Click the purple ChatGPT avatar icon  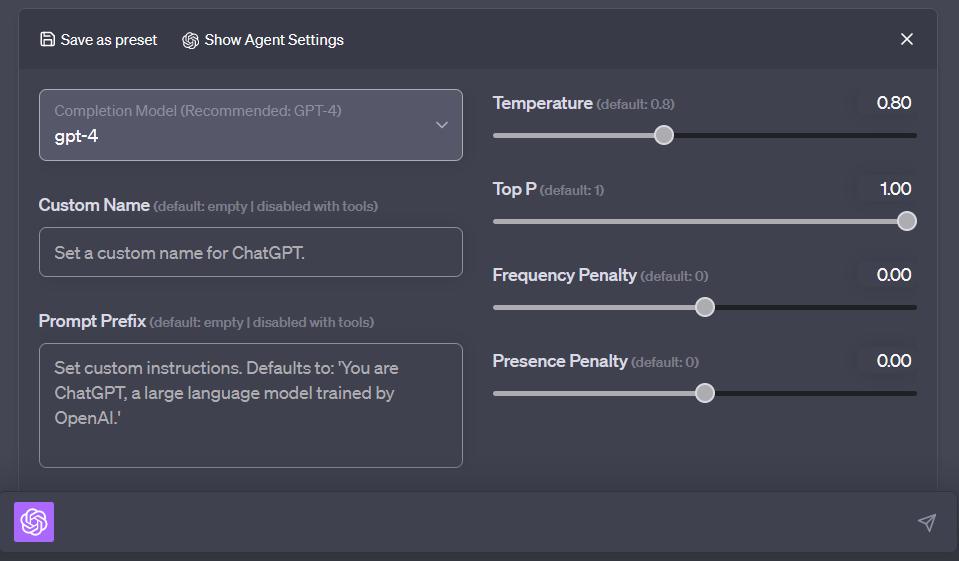click(x=34, y=522)
